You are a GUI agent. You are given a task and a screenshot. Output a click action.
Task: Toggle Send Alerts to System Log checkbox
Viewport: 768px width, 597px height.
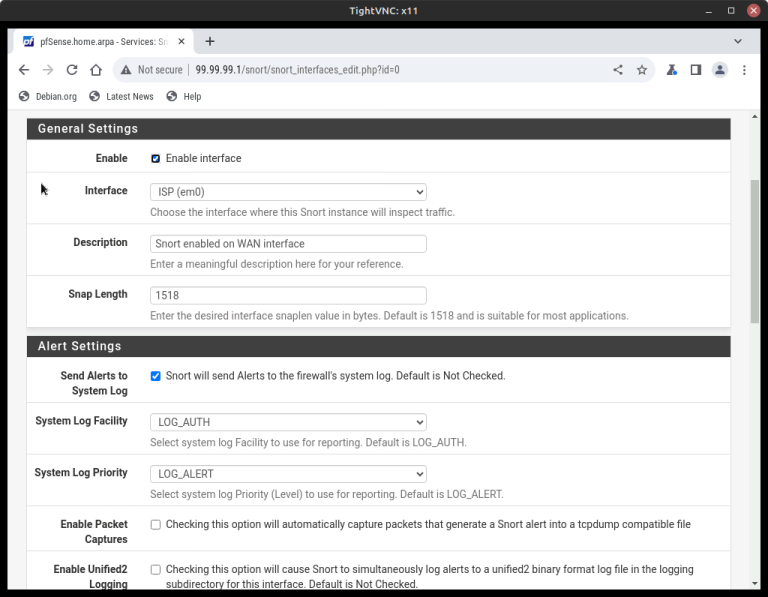tap(155, 376)
